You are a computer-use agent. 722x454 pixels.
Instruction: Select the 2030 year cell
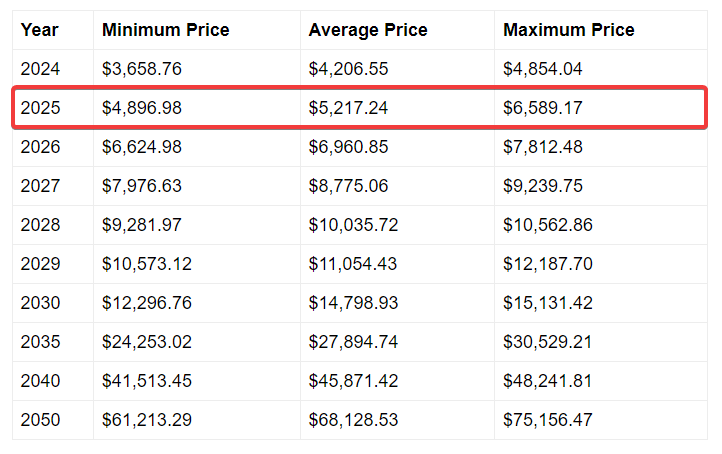coord(40,303)
